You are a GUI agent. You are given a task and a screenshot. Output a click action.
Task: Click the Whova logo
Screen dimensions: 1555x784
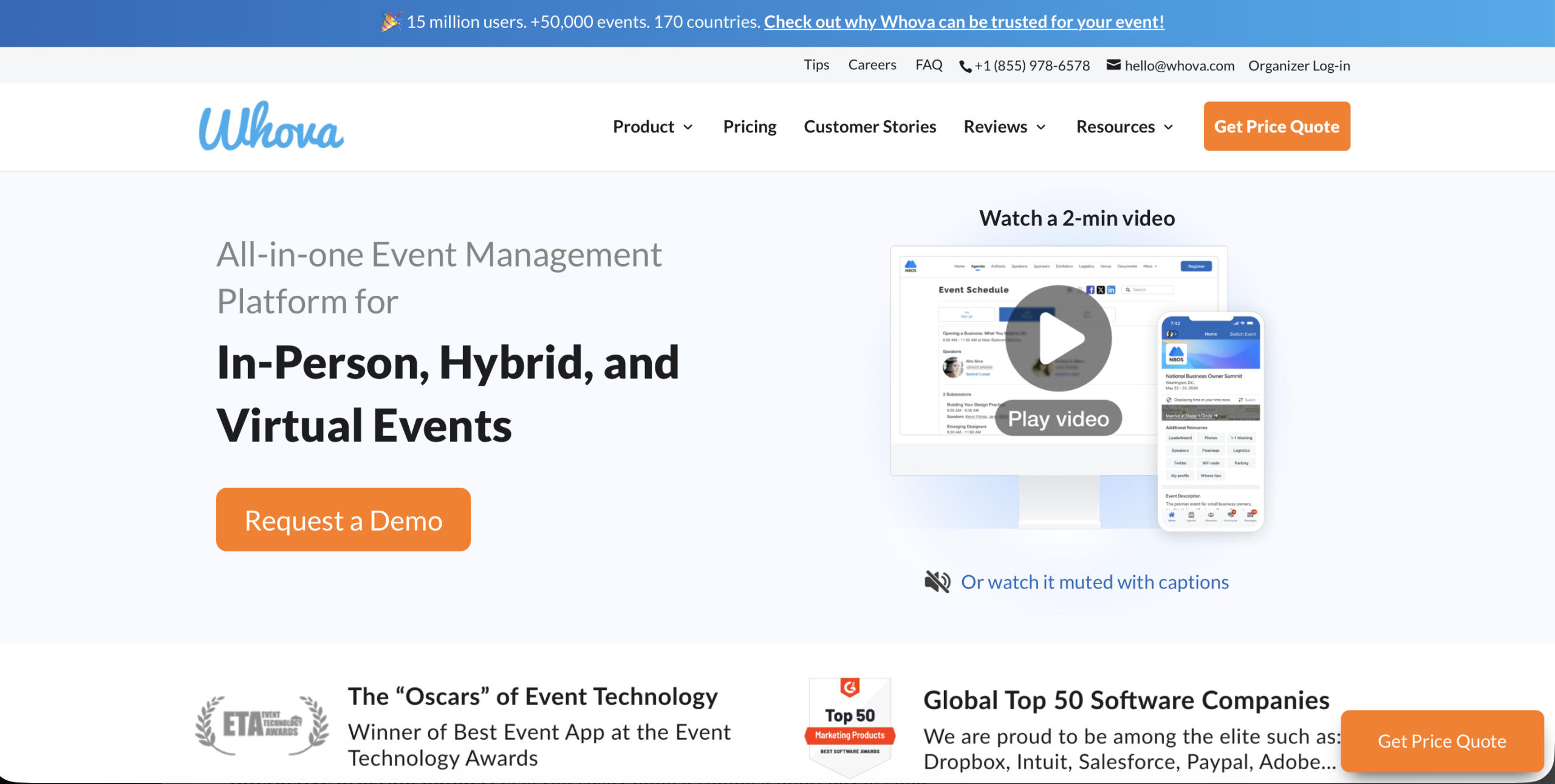pyautogui.click(x=271, y=126)
